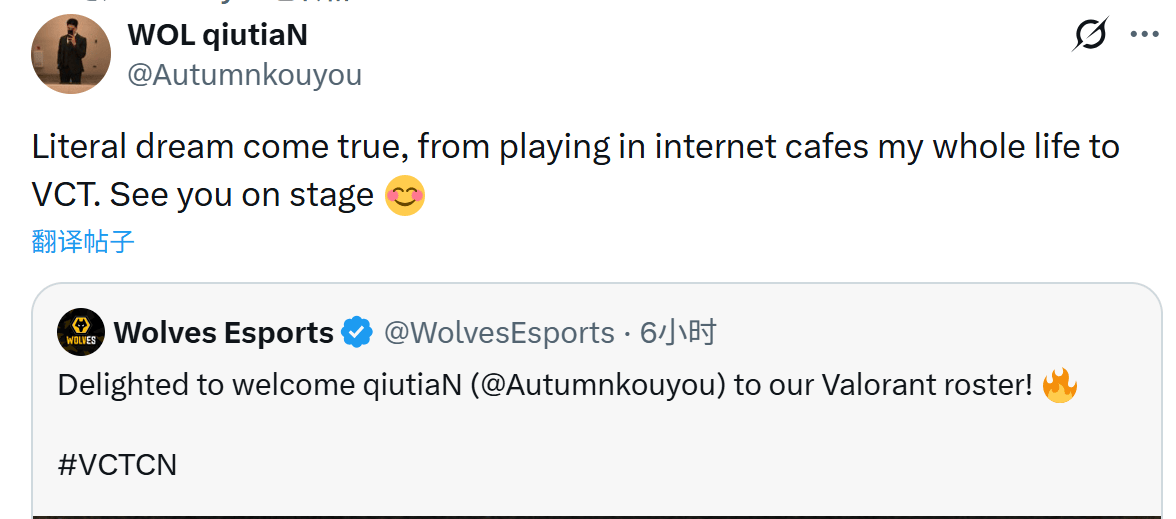Click the Grok slashed-circle icon
Image resolution: width=1176 pixels, height=519 pixels.
point(1089,35)
